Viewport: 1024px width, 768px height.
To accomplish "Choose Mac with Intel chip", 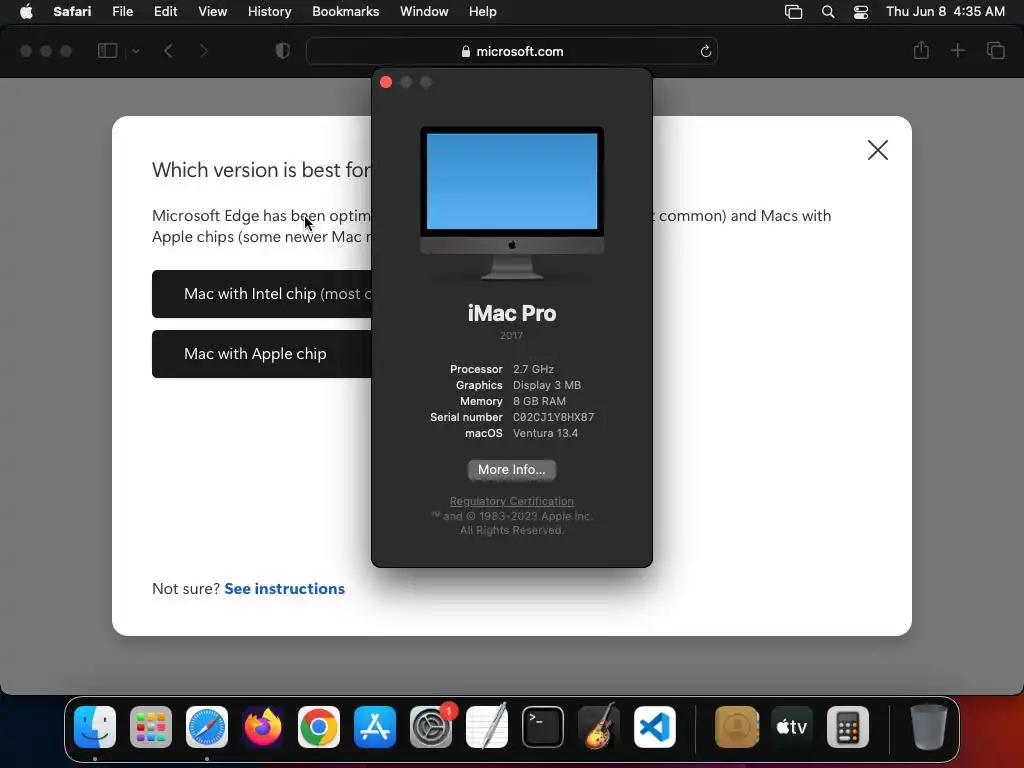I will point(262,294).
